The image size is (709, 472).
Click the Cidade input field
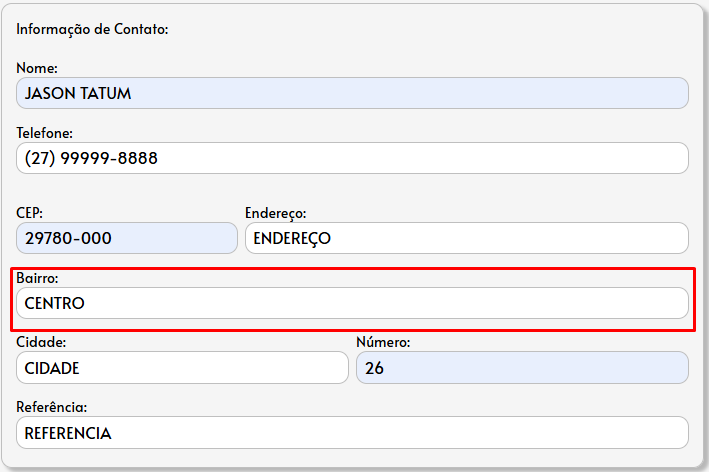click(x=182, y=368)
